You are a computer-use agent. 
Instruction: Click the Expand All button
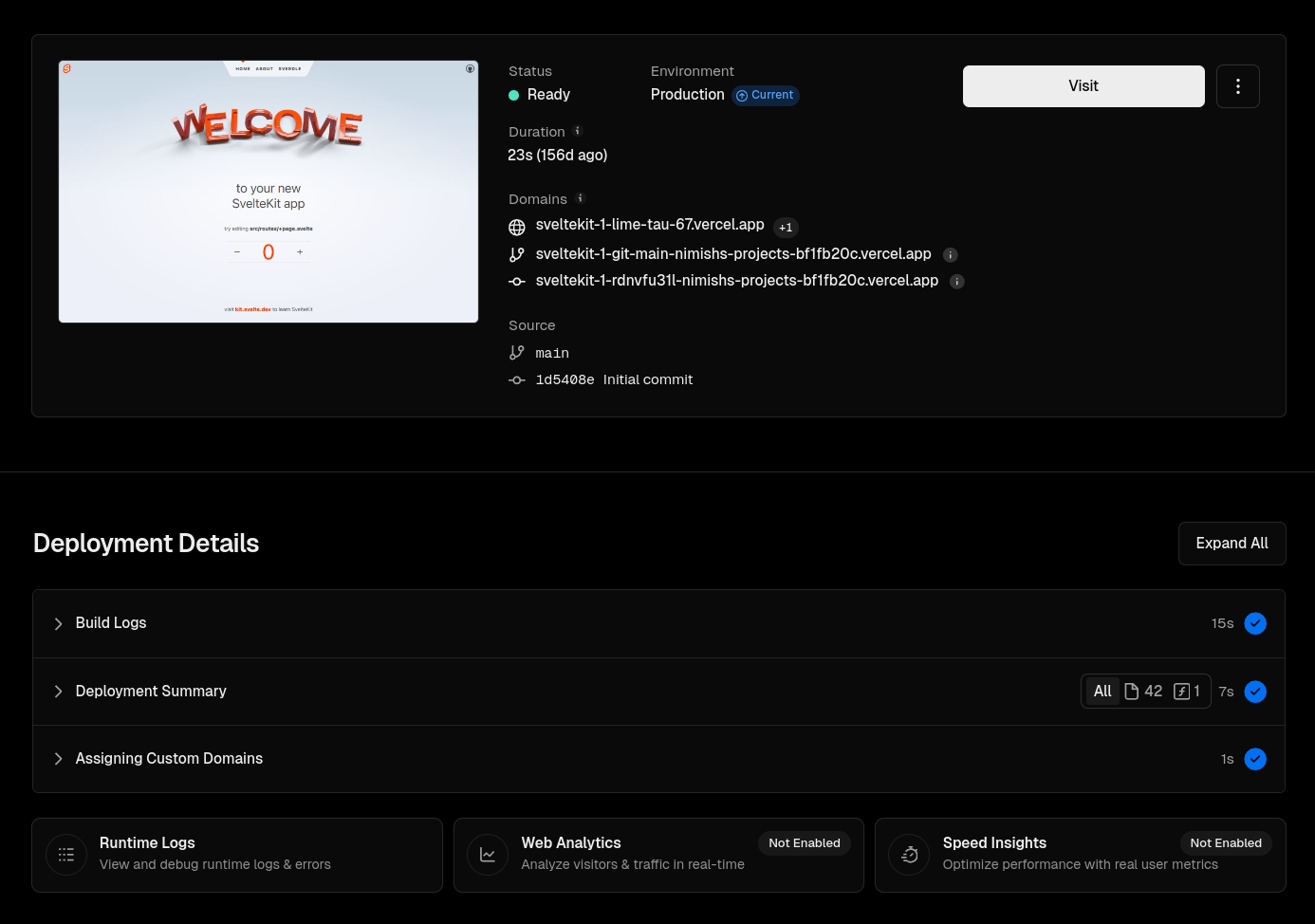(1231, 544)
